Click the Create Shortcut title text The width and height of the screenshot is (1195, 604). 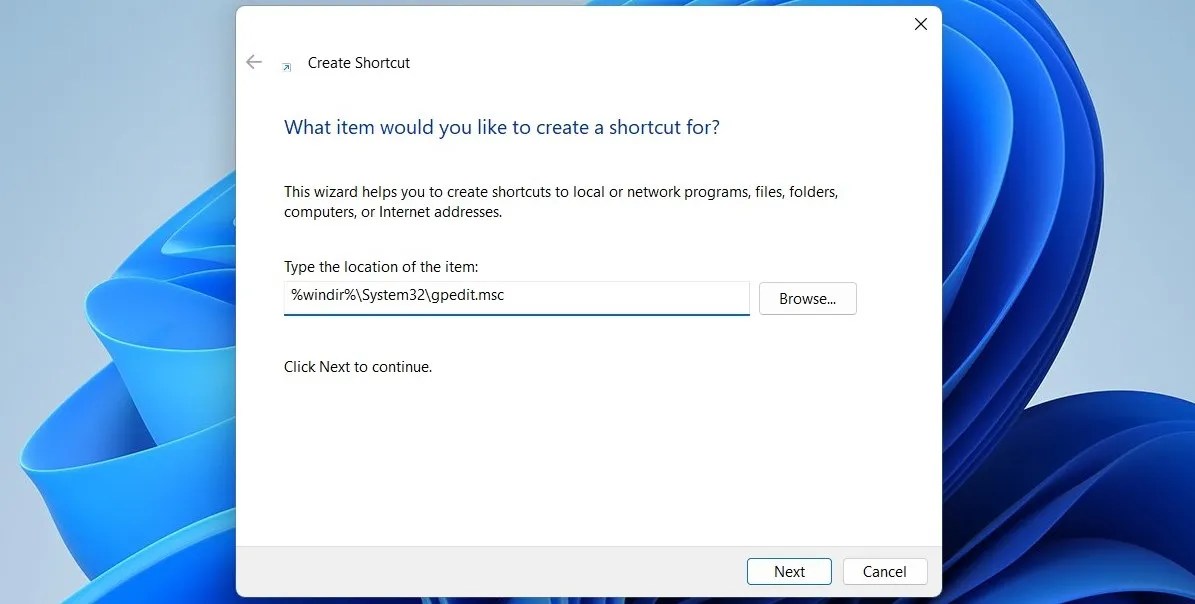point(358,63)
